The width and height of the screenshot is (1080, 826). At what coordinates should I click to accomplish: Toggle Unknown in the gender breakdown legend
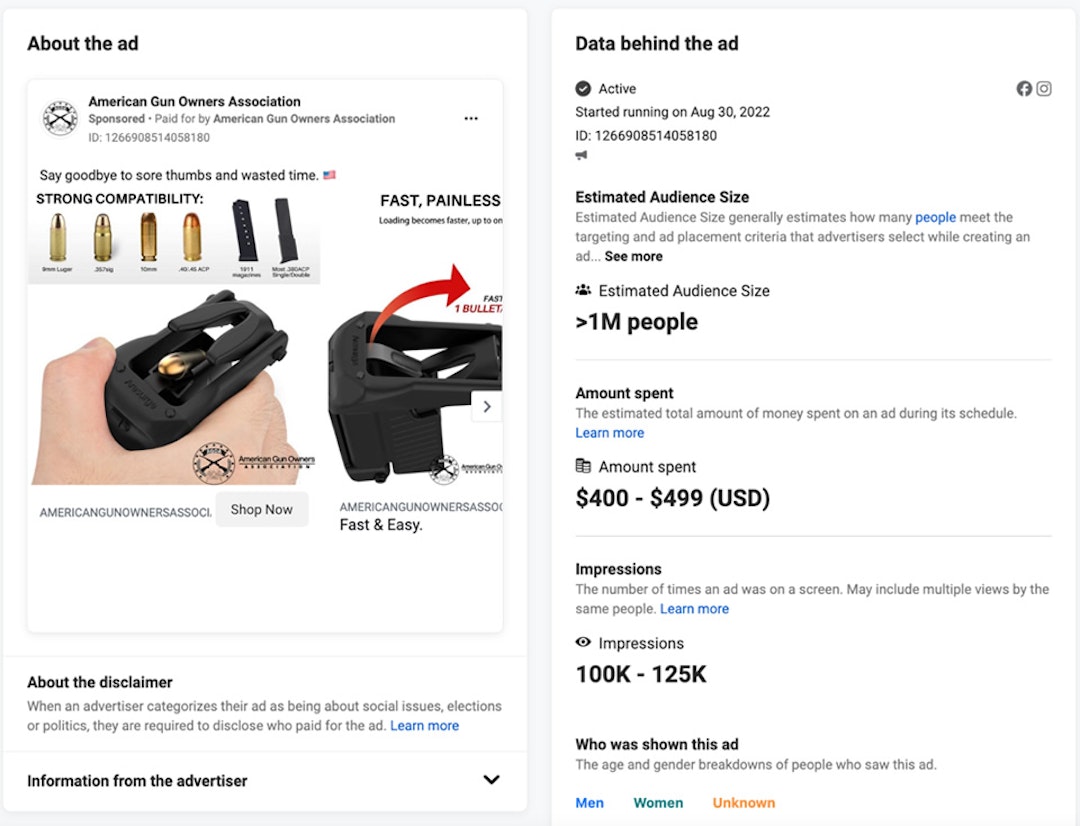[x=743, y=802]
